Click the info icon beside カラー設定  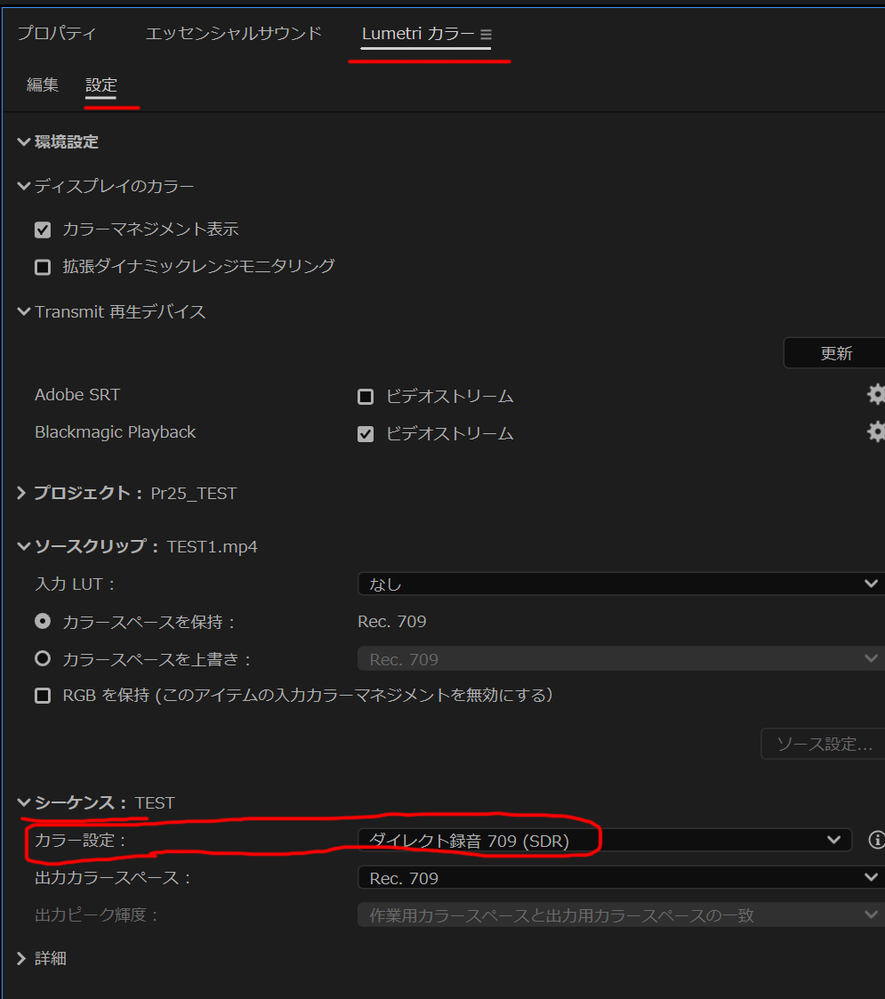pos(877,840)
